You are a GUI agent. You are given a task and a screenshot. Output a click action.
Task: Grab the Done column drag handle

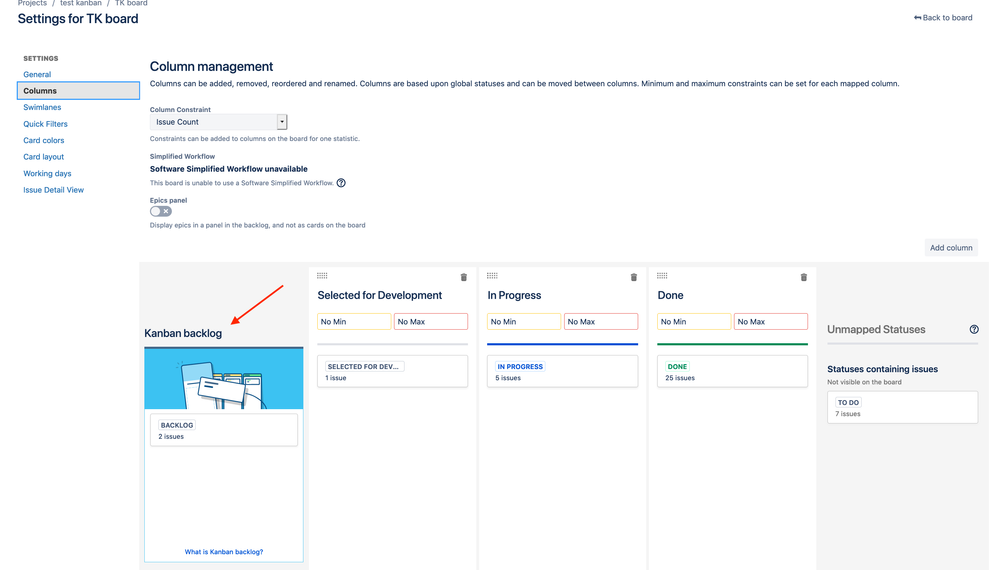tap(662, 276)
